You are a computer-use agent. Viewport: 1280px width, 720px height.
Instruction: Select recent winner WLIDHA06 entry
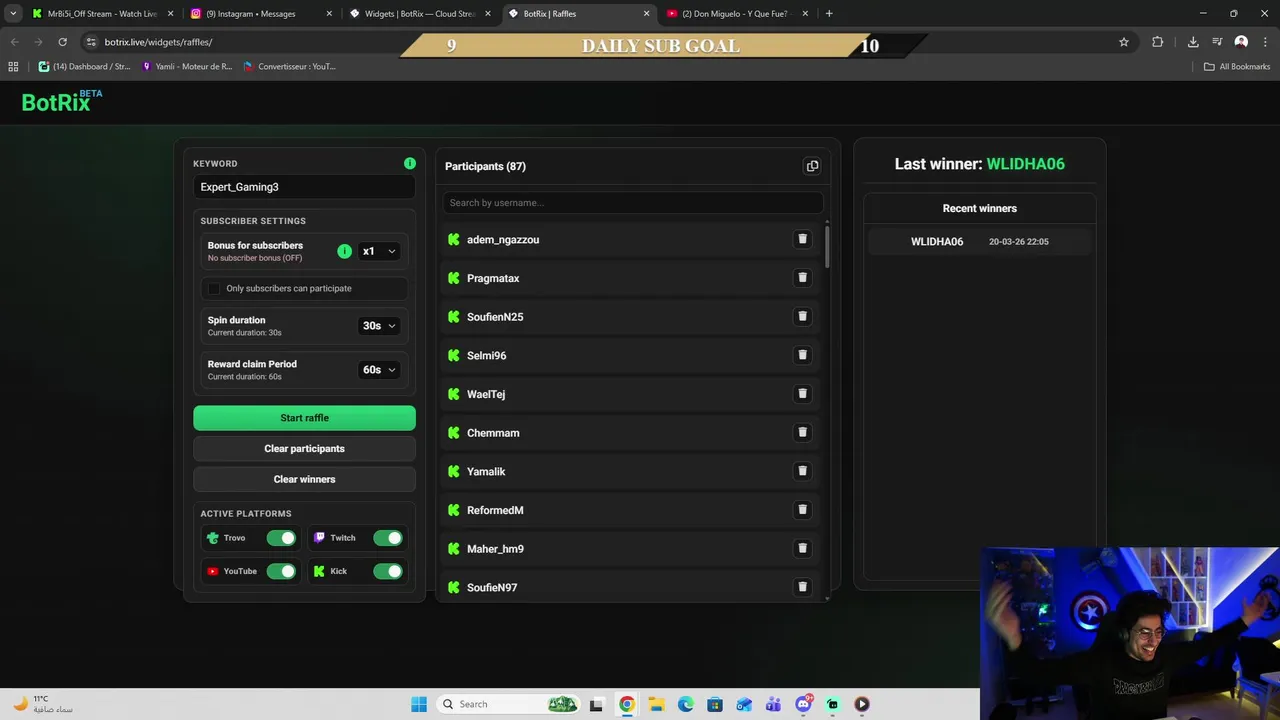pos(980,242)
